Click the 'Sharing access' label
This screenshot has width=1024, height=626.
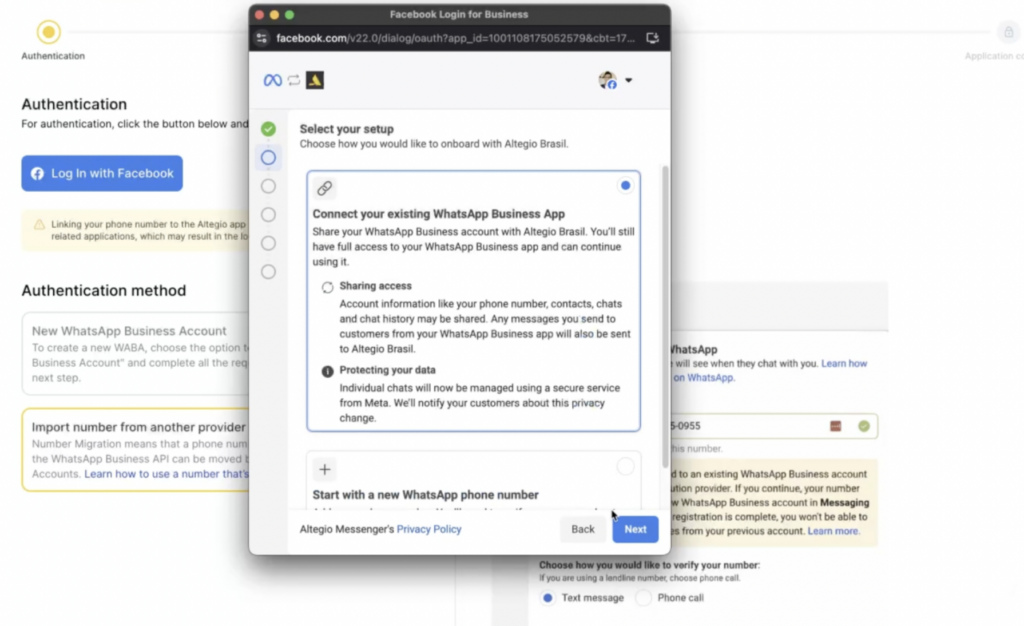point(376,286)
